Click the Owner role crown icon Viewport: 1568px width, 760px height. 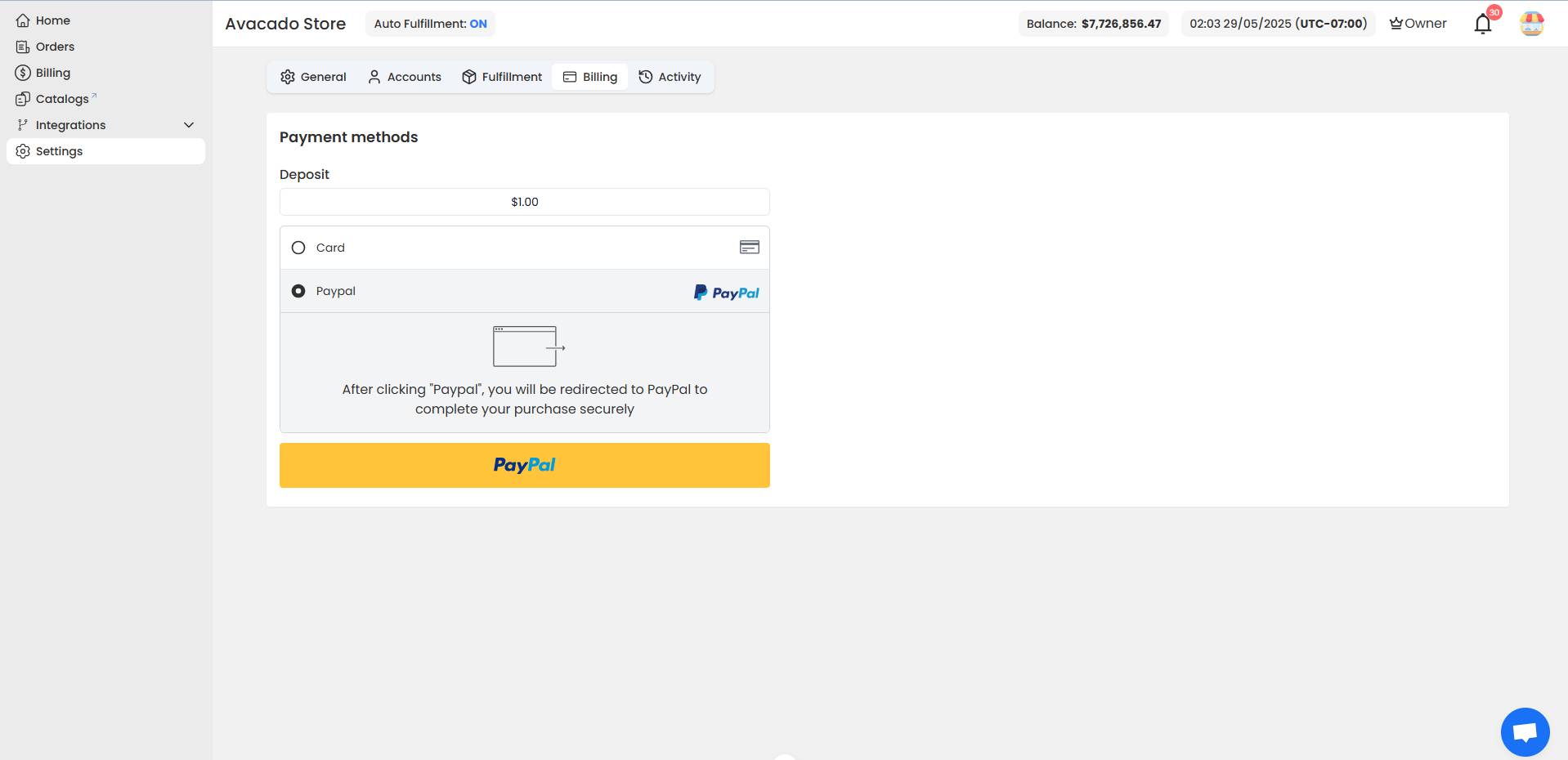pos(1396,24)
